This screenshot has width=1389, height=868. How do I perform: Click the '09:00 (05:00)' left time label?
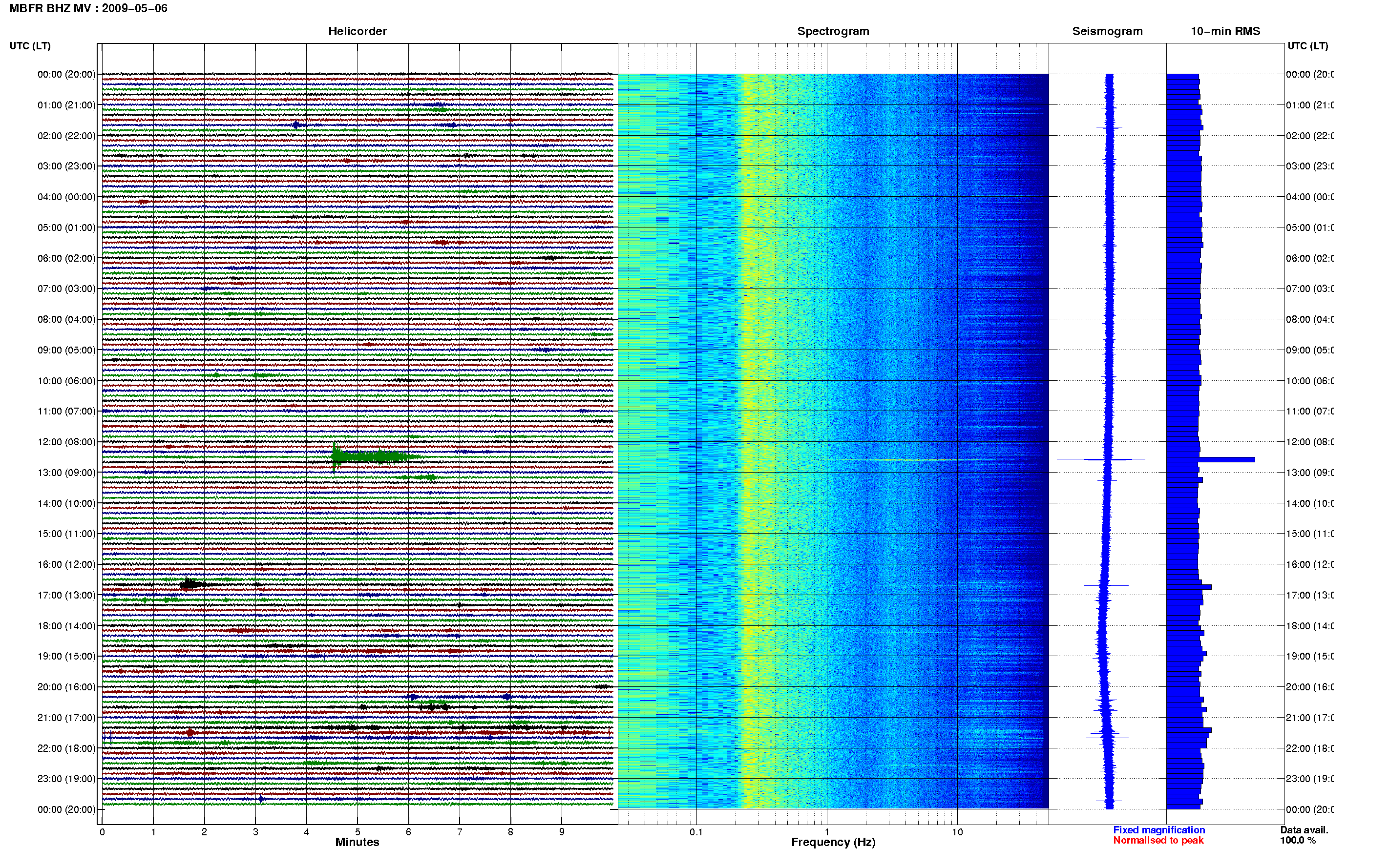pos(66,350)
